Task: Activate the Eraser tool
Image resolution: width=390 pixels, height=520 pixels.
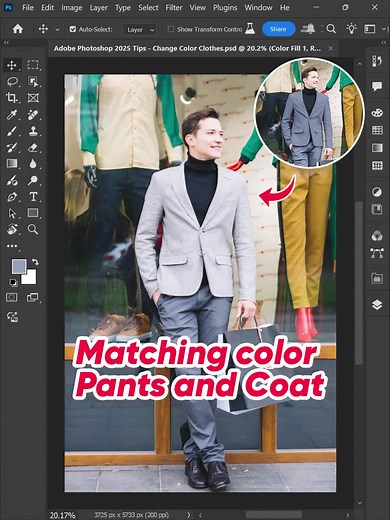Action: click(x=33, y=147)
